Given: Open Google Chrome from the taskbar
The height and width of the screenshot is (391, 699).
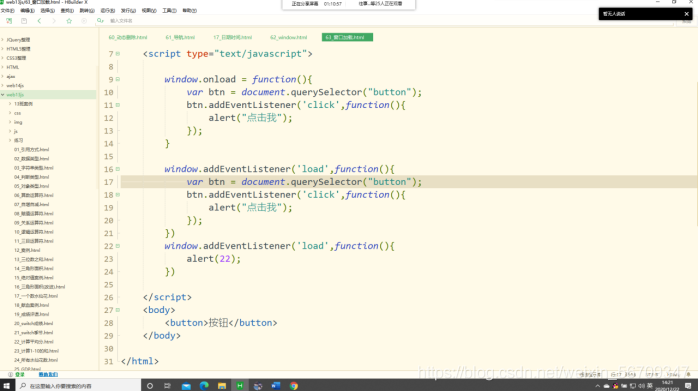Looking at the screenshot, I should tap(294, 386).
